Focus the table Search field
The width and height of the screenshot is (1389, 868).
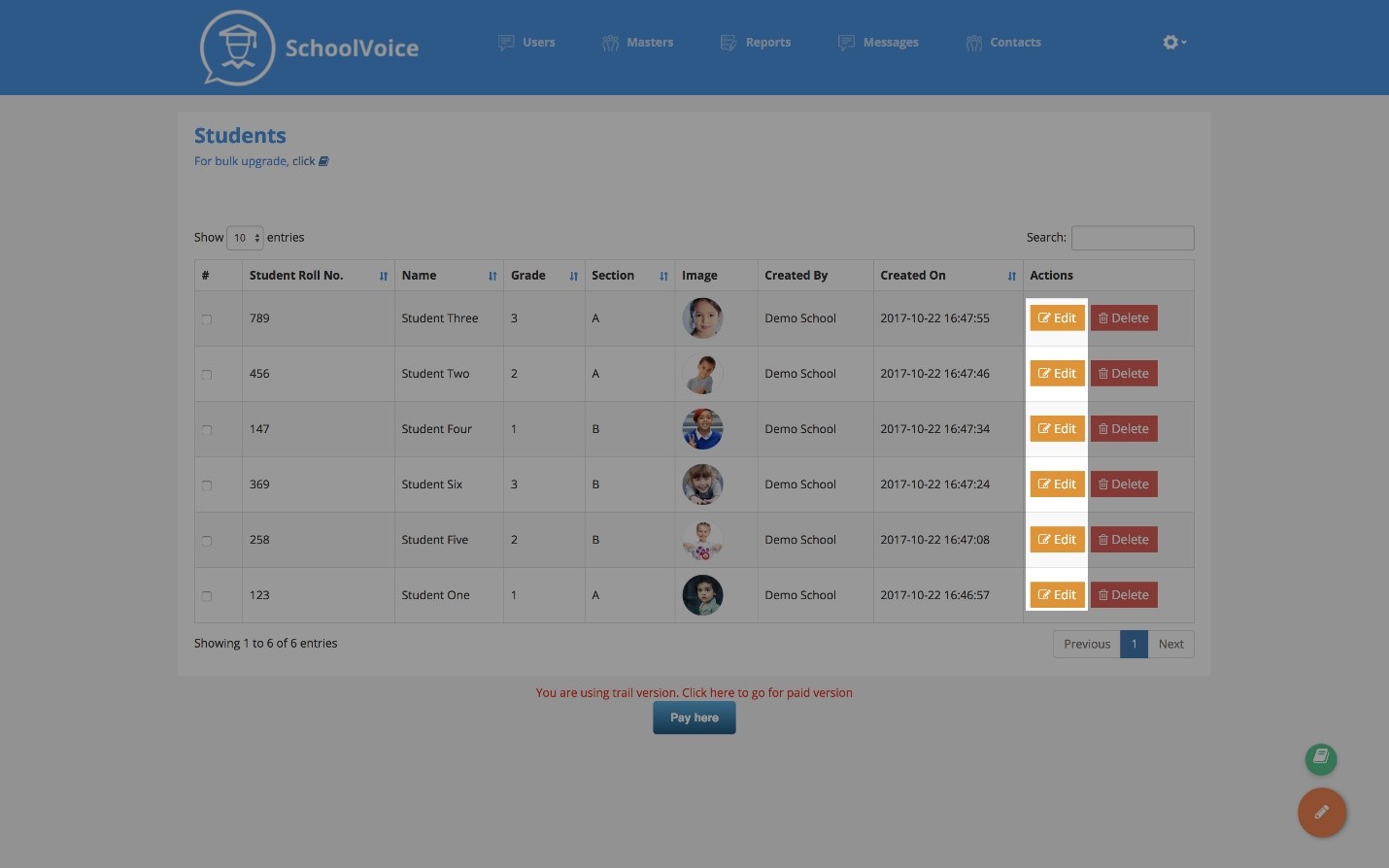[x=1133, y=238]
